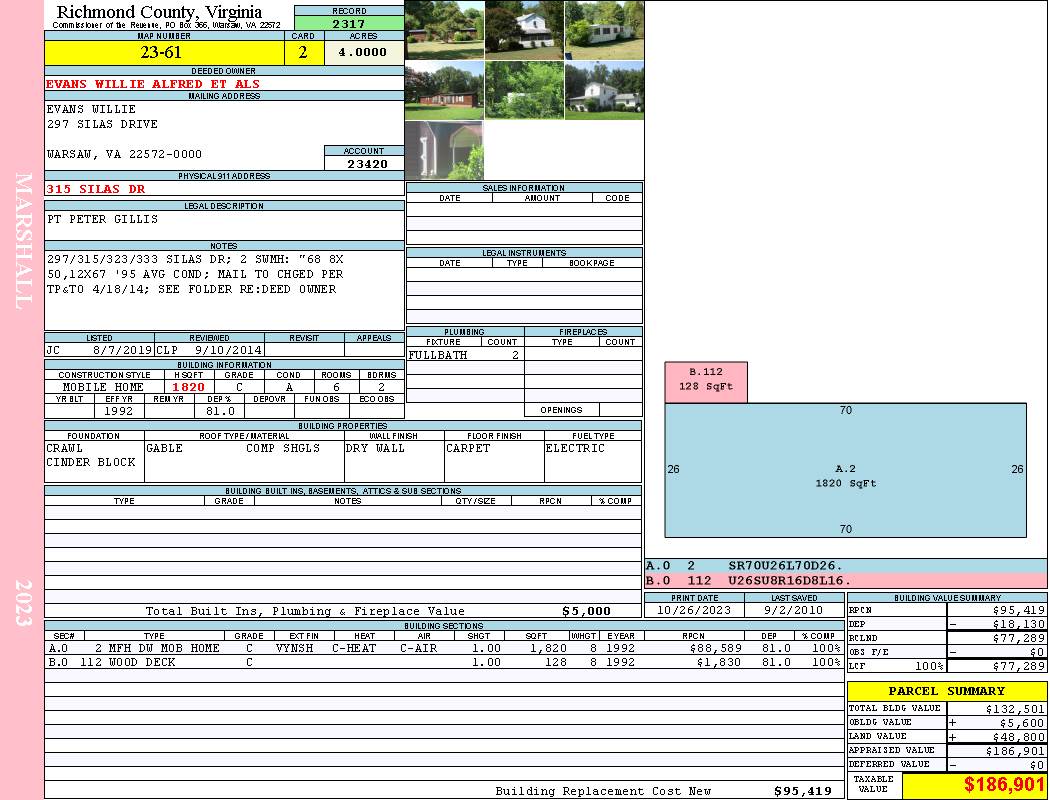This screenshot has width=1050, height=800.
Task: Open the middle-left red brick house photo
Action: (444, 90)
